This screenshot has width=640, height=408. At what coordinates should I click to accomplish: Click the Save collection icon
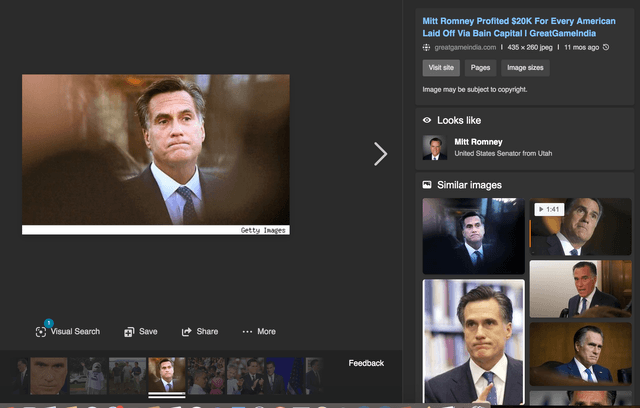point(129,332)
